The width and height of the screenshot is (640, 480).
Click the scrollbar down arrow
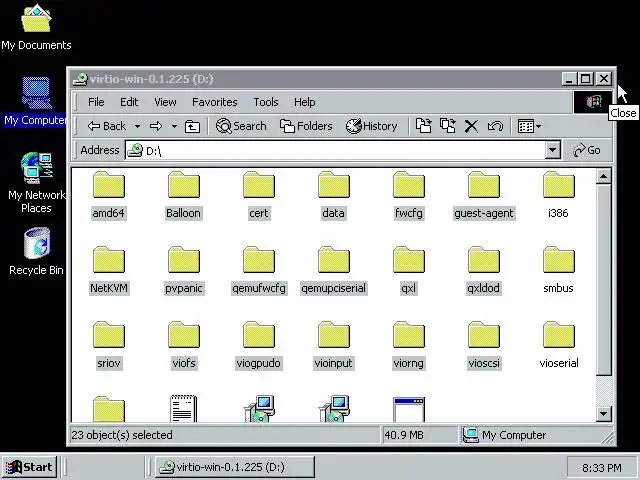[603, 414]
